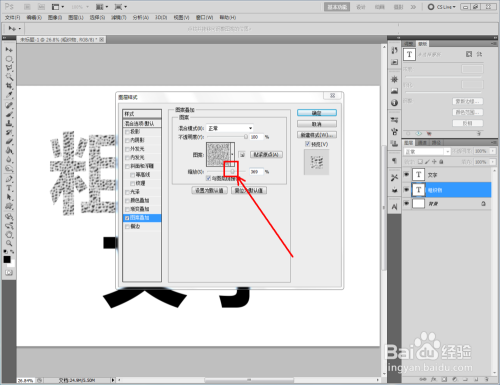This screenshot has width=500, height=385.
Task: Switch to the 通道 channels tab
Action: [x=422, y=143]
